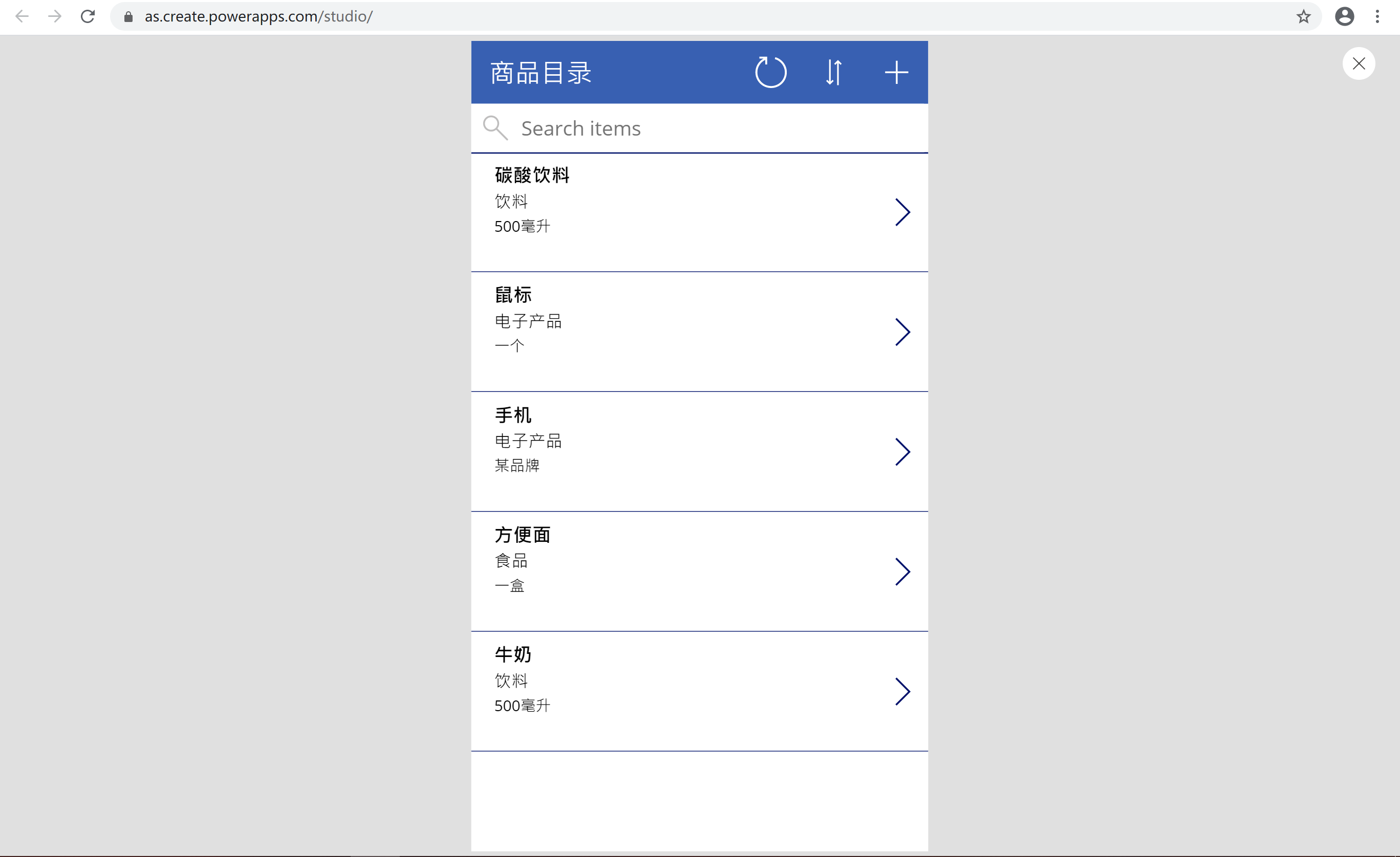Expand details for 碳酸饮料
The width and height of the screenshot is (1400, 857).
click(x=902, y=212)
